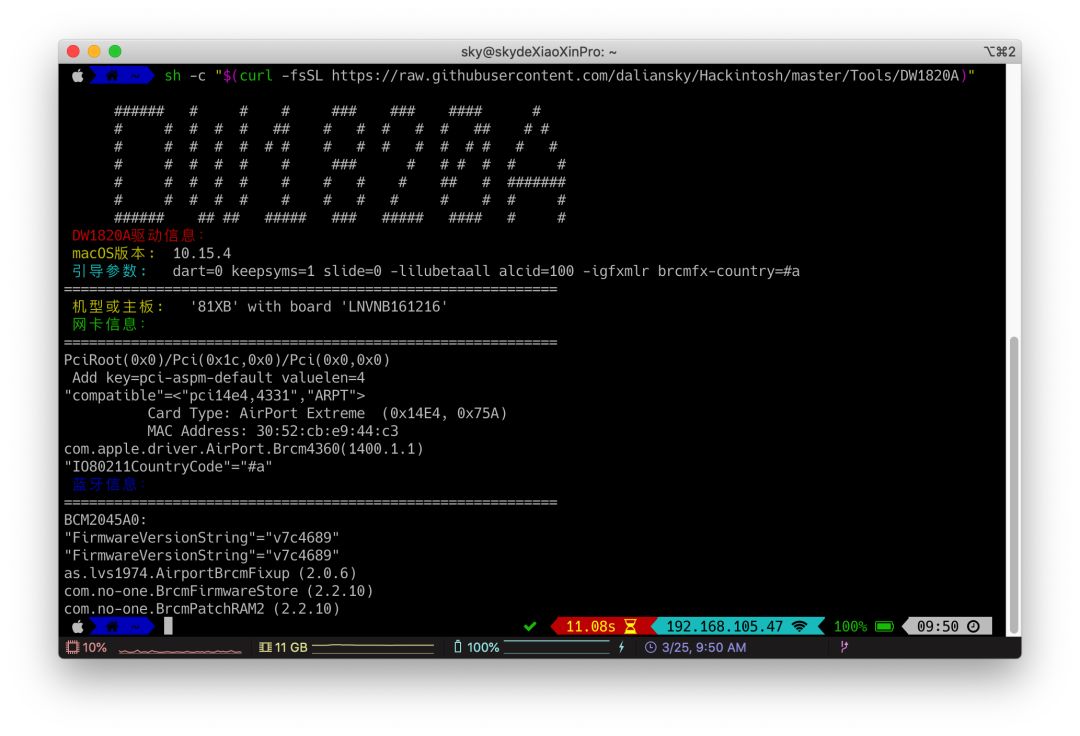Click the git branch icon in the status bar
Screen dimensions: 1080x736
844,647
